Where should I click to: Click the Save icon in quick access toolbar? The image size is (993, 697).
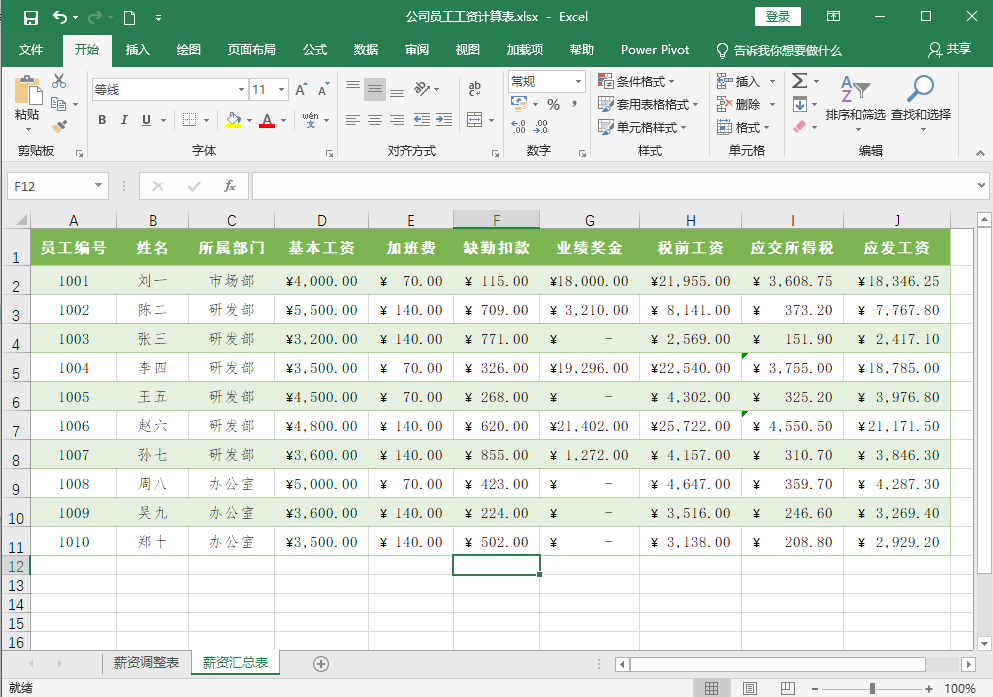pyautogui.click(x=30, y=17)
